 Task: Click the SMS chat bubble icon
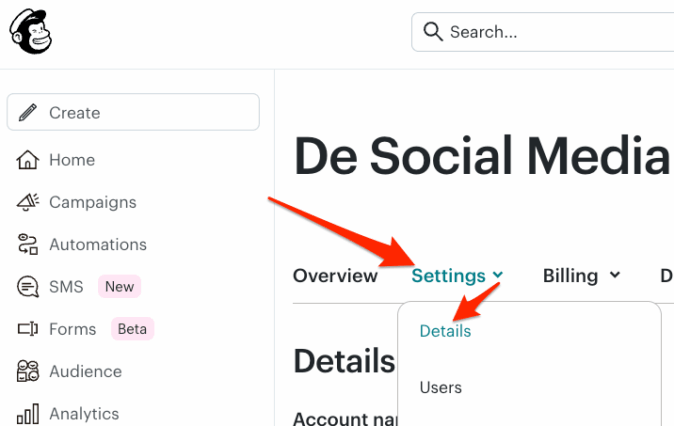point(29,287)
